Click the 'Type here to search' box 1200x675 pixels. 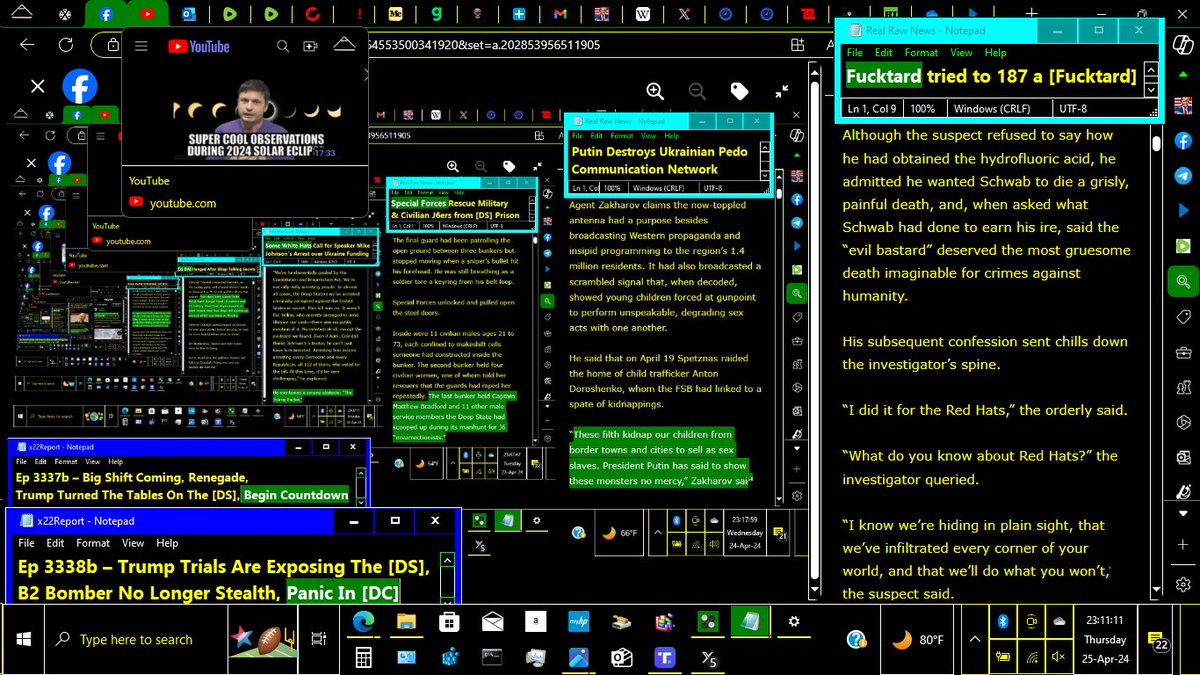135,639
